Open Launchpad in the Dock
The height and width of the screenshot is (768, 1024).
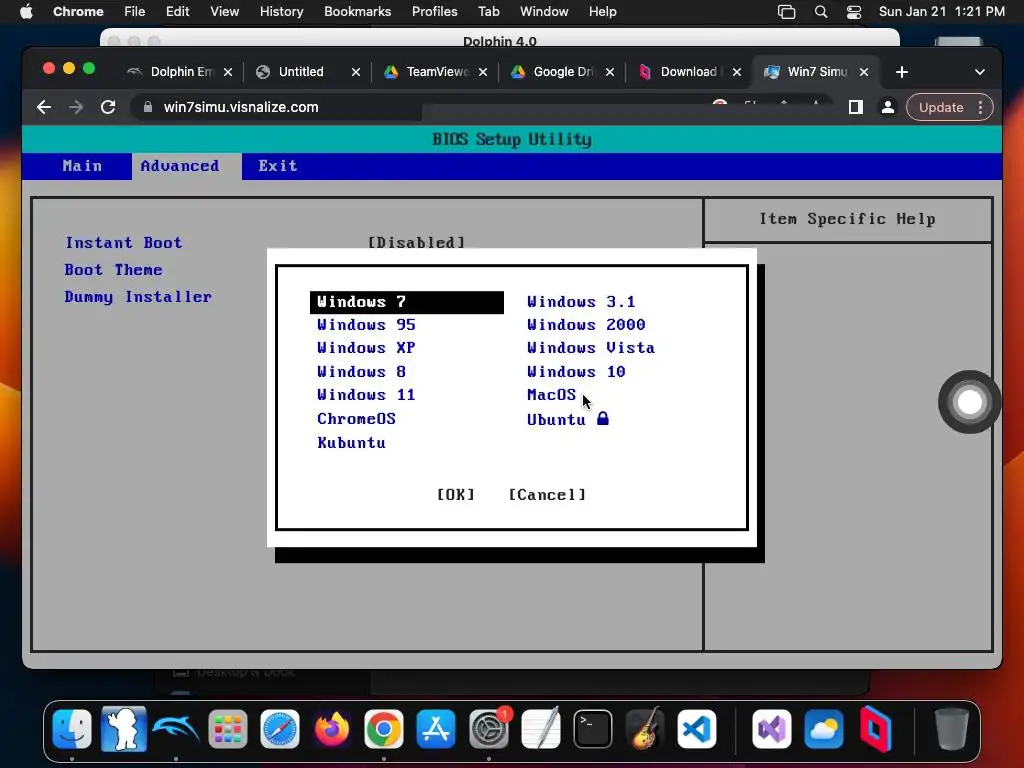click(228, 729)
